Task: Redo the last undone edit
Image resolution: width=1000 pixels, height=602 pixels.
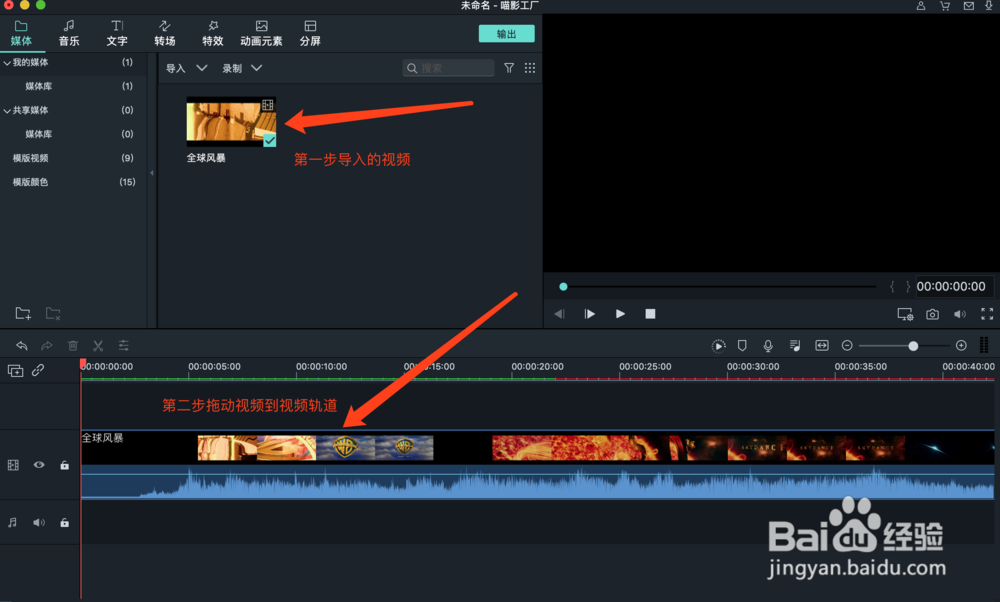Action: click(x=47, y=346)
